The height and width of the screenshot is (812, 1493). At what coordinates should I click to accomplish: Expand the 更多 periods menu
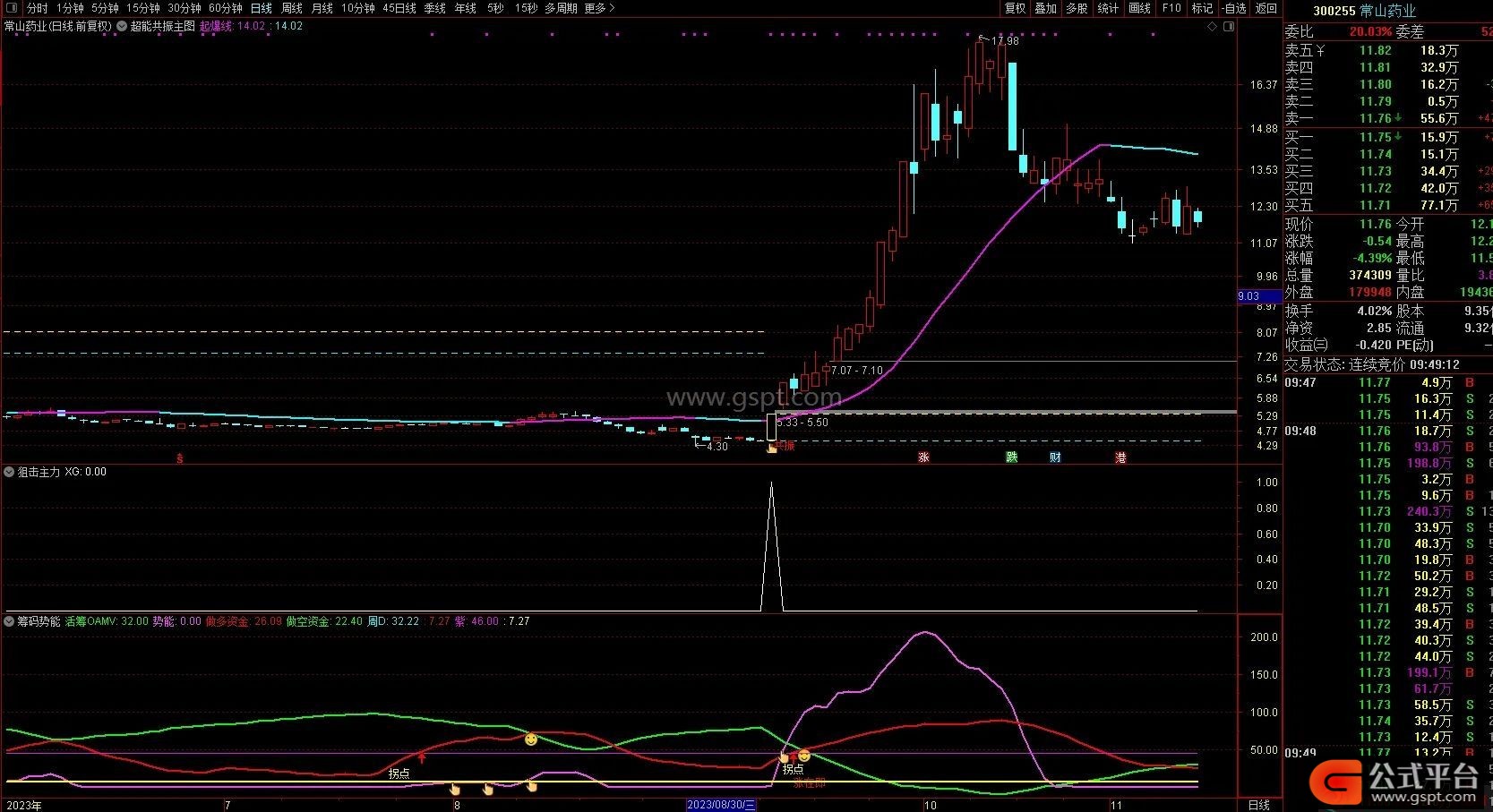pos(599,8)
